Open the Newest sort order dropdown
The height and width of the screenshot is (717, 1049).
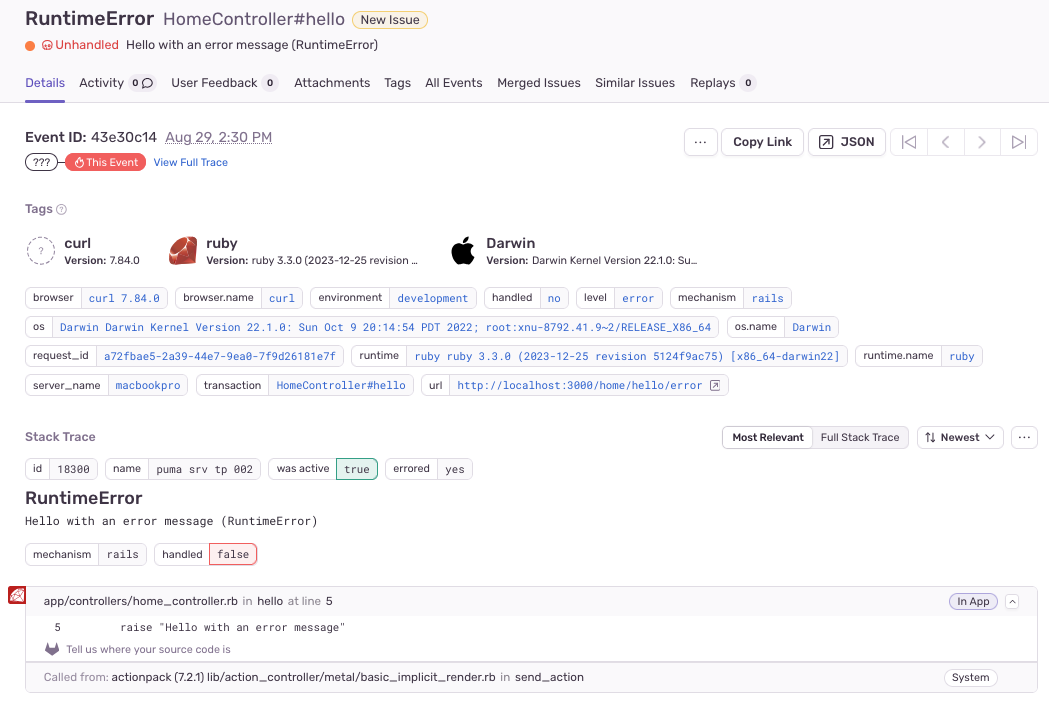tap(960, 437)
